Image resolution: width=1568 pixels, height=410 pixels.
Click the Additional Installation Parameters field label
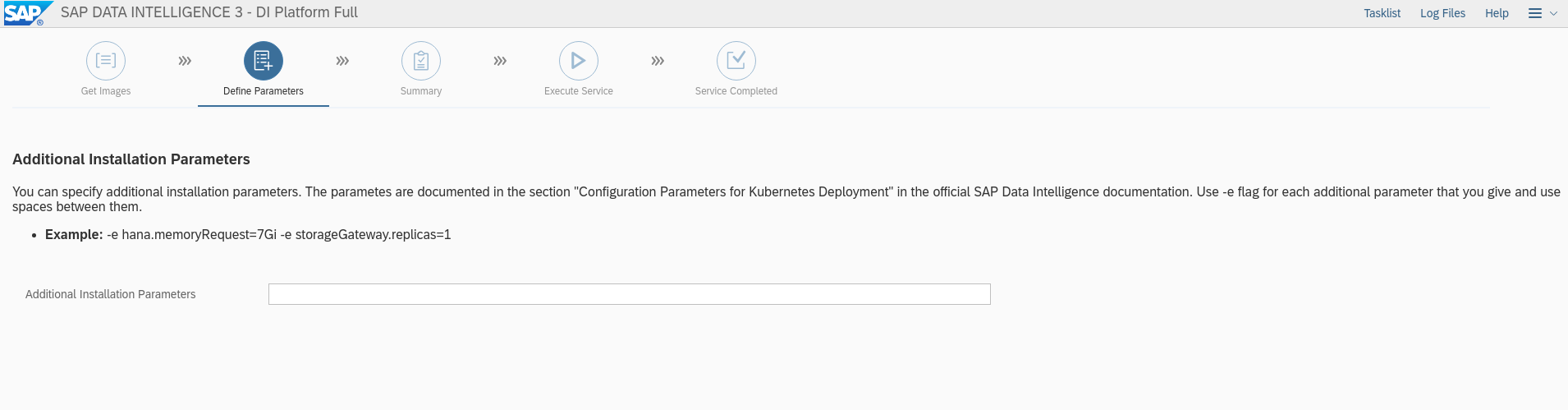click(111, 294)
